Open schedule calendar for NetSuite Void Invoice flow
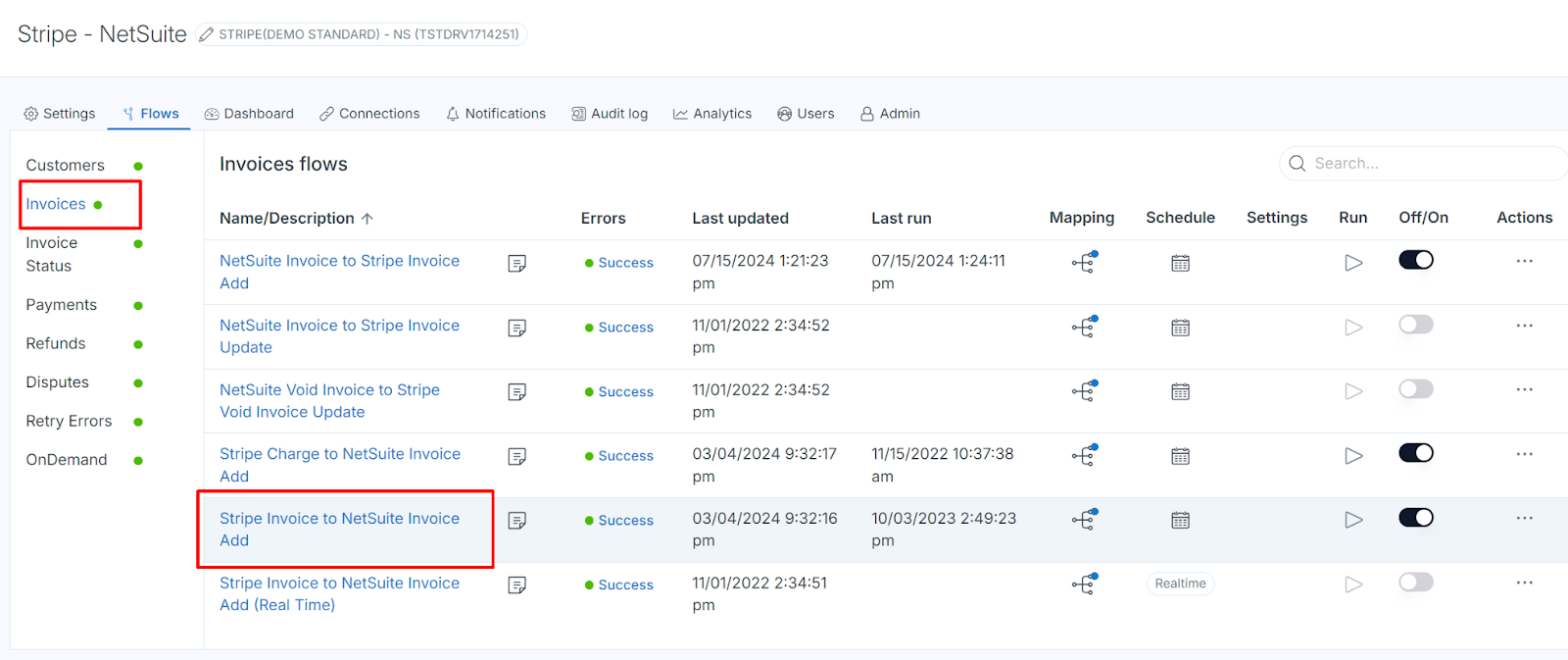Image resolution: width=1568 pixels, height=660 pixels. (x=1180, y=391)
